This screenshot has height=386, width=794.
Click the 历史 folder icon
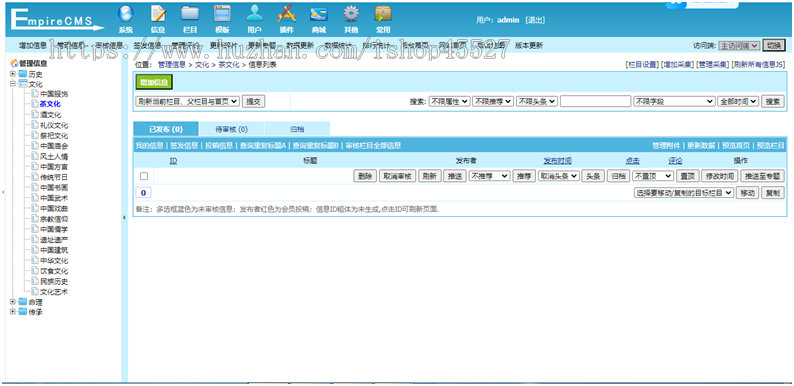coord(22,74)
